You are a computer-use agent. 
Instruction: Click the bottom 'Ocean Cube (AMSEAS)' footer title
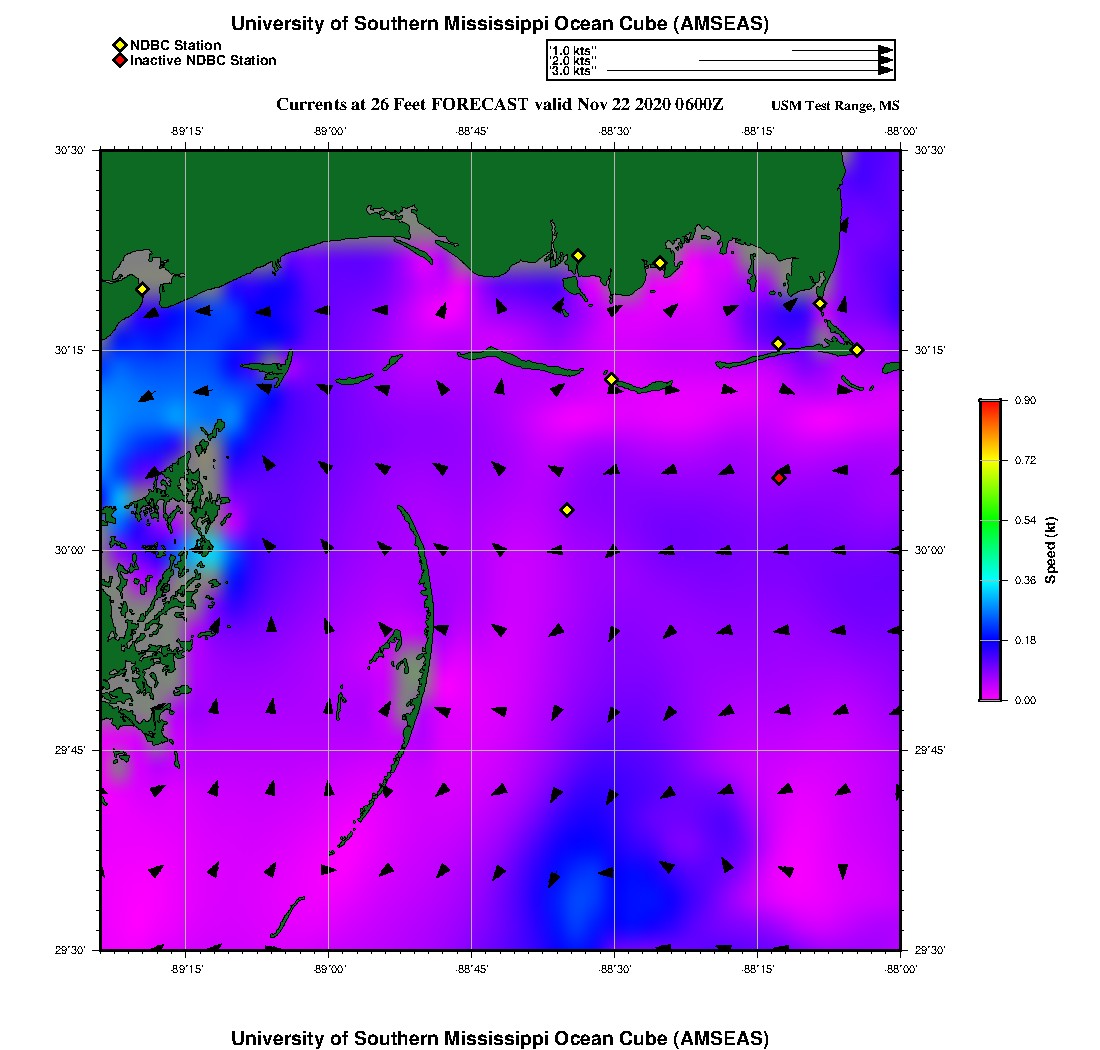point(500,1038)
